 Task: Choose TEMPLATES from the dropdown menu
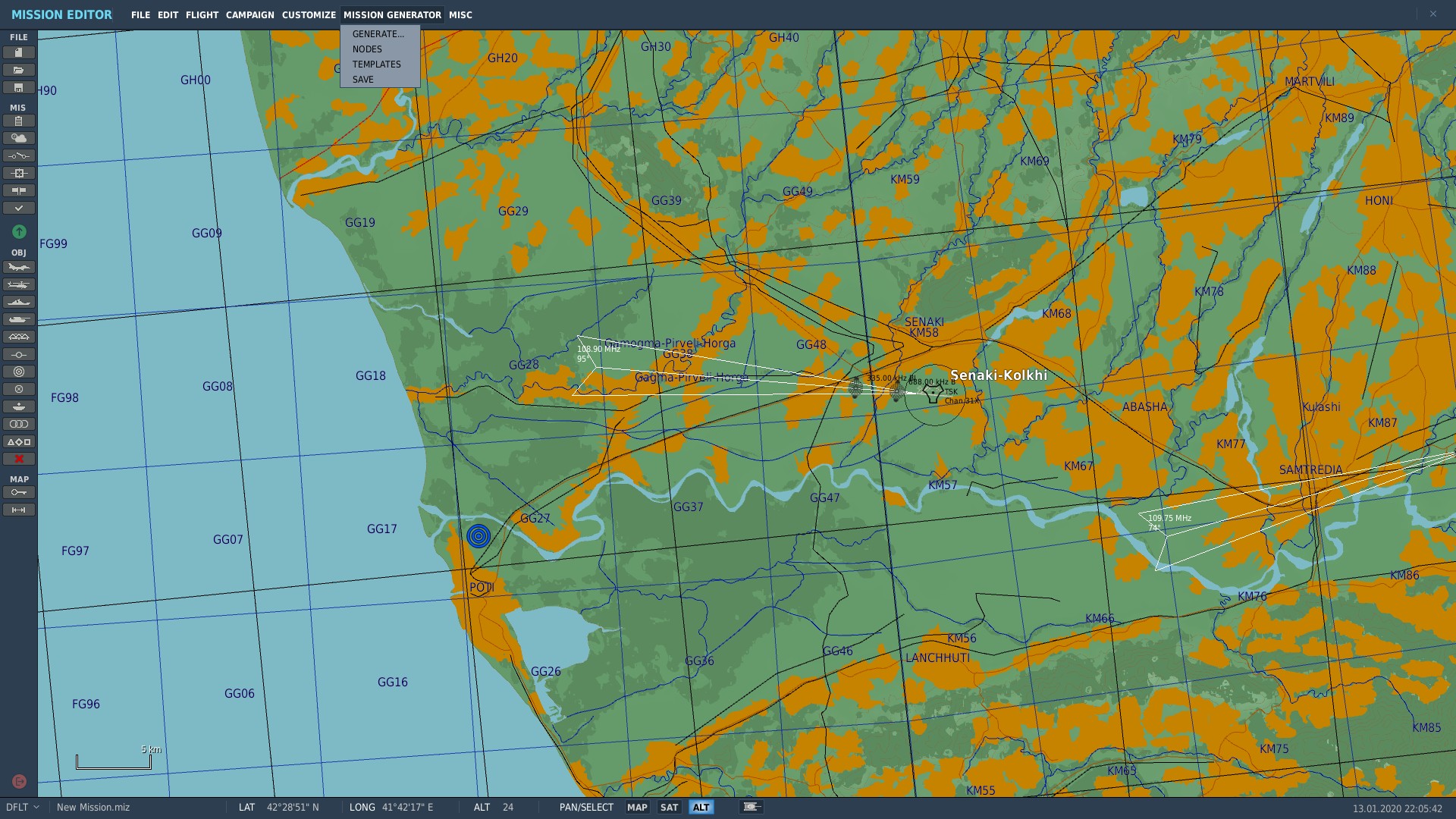click(x=377, y=64)
